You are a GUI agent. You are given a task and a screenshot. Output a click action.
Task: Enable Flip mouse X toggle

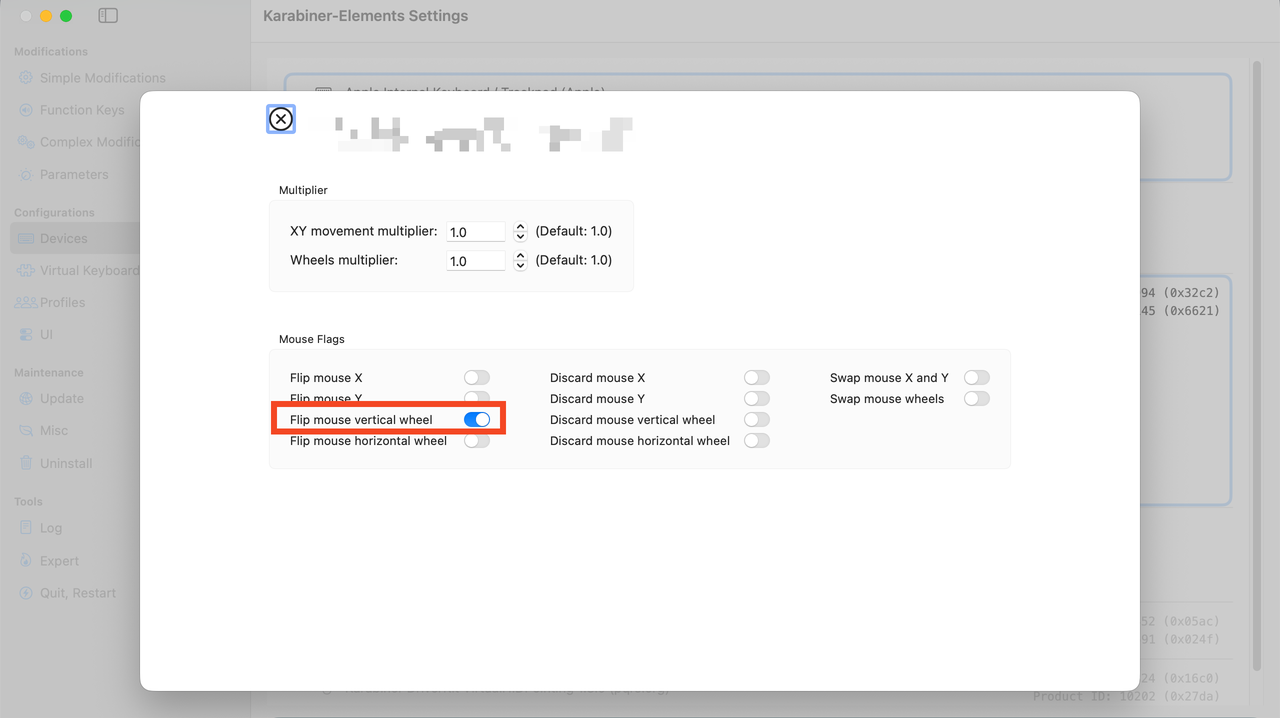coord(477,378)
